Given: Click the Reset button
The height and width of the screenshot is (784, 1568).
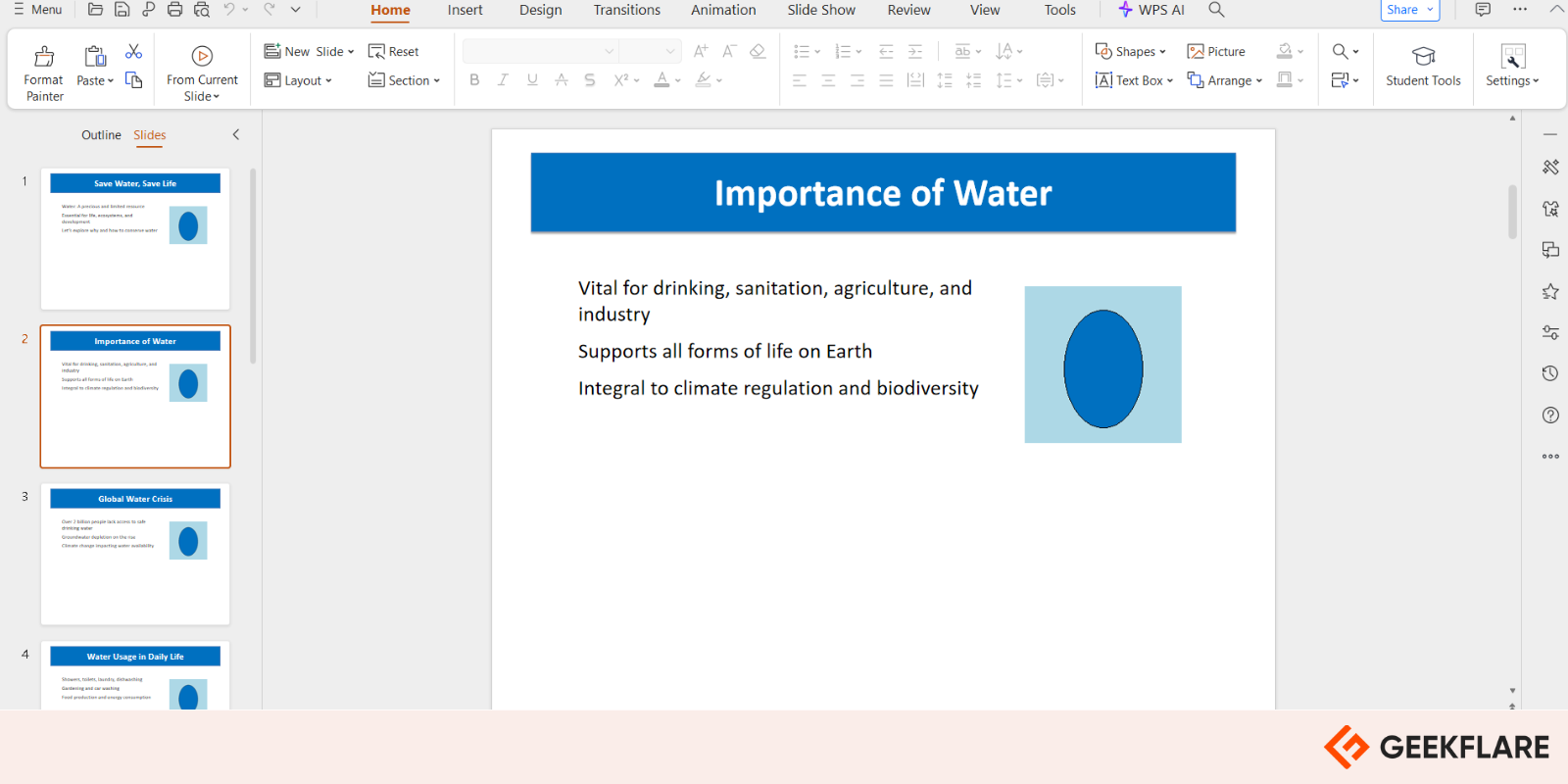Looking at the screenshot, I should tap(393, 51).
